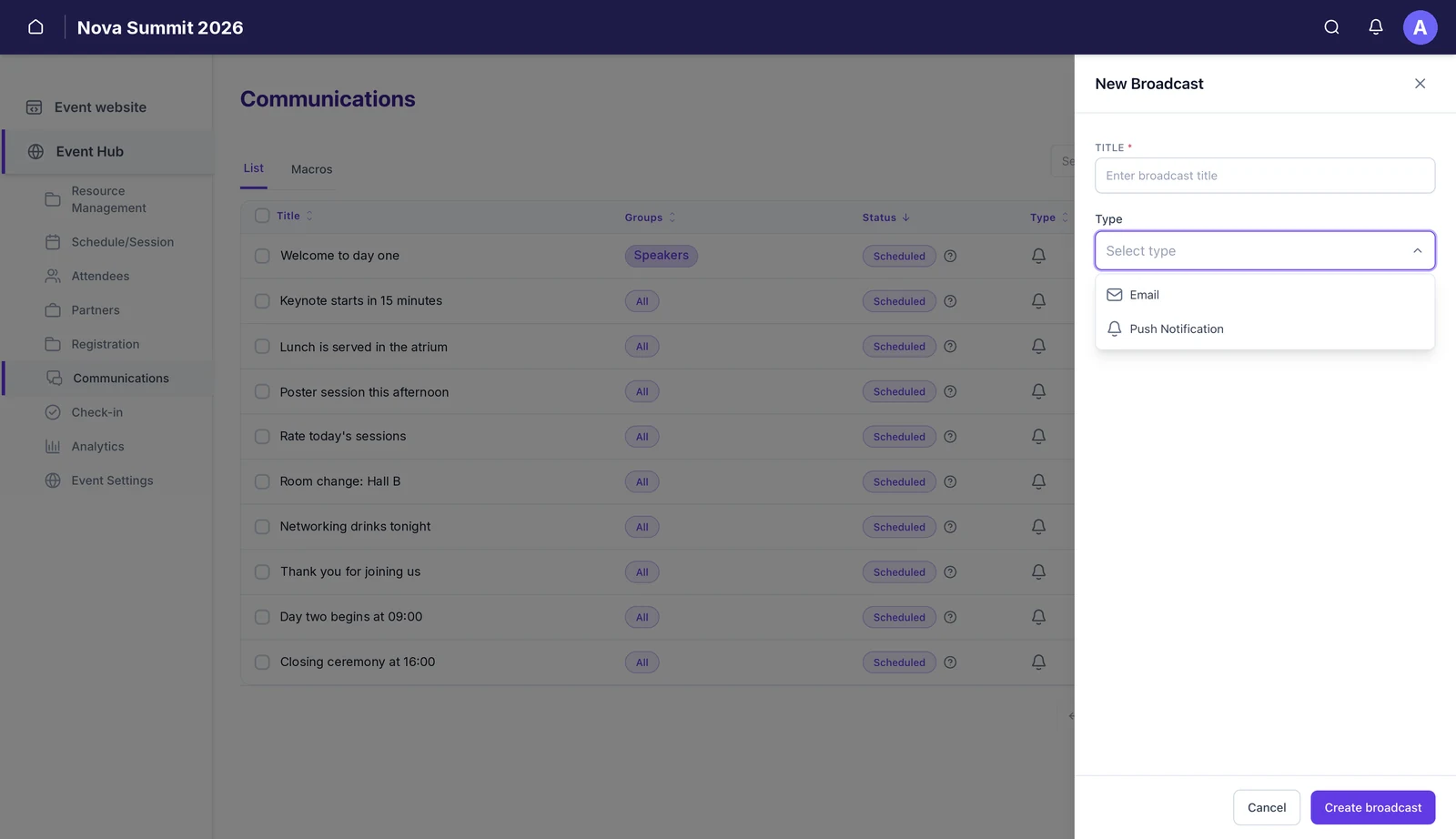
Task: Click the Day two begins at 09:00 title
Action: tap(351, 617)
